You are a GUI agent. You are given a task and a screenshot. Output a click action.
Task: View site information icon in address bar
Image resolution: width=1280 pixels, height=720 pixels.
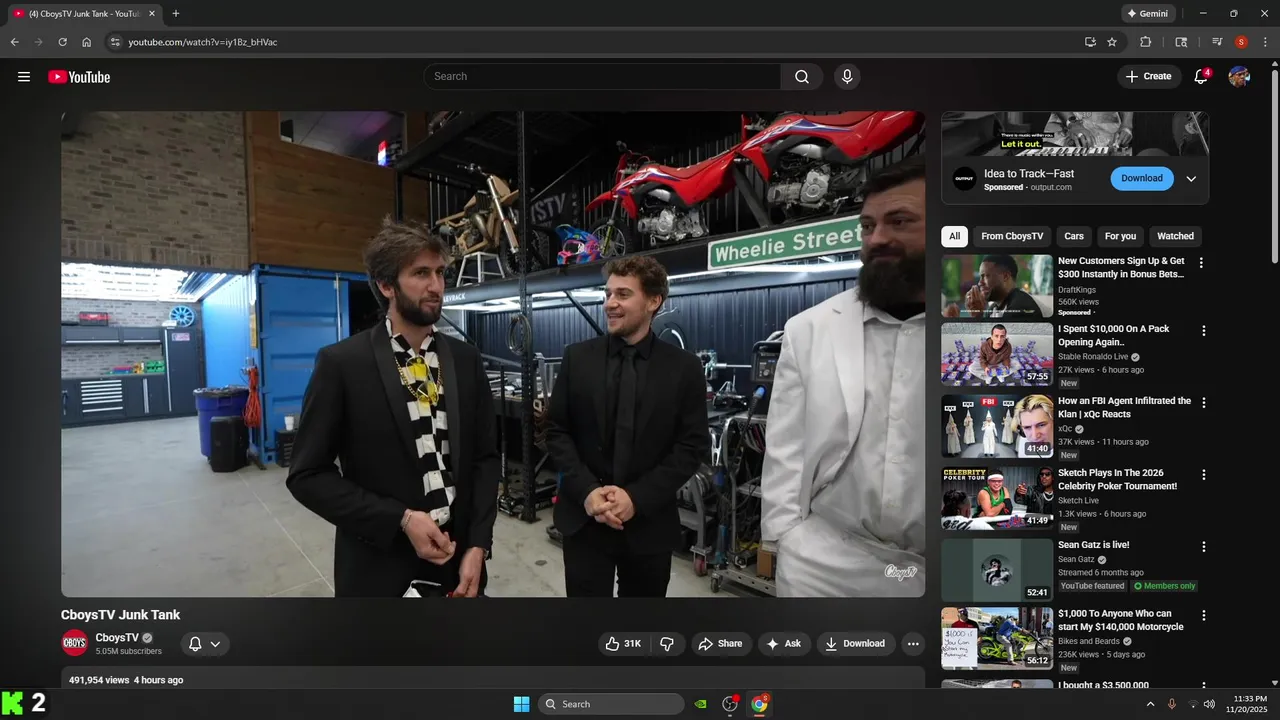pyautogui.click(x=115, y=42)
